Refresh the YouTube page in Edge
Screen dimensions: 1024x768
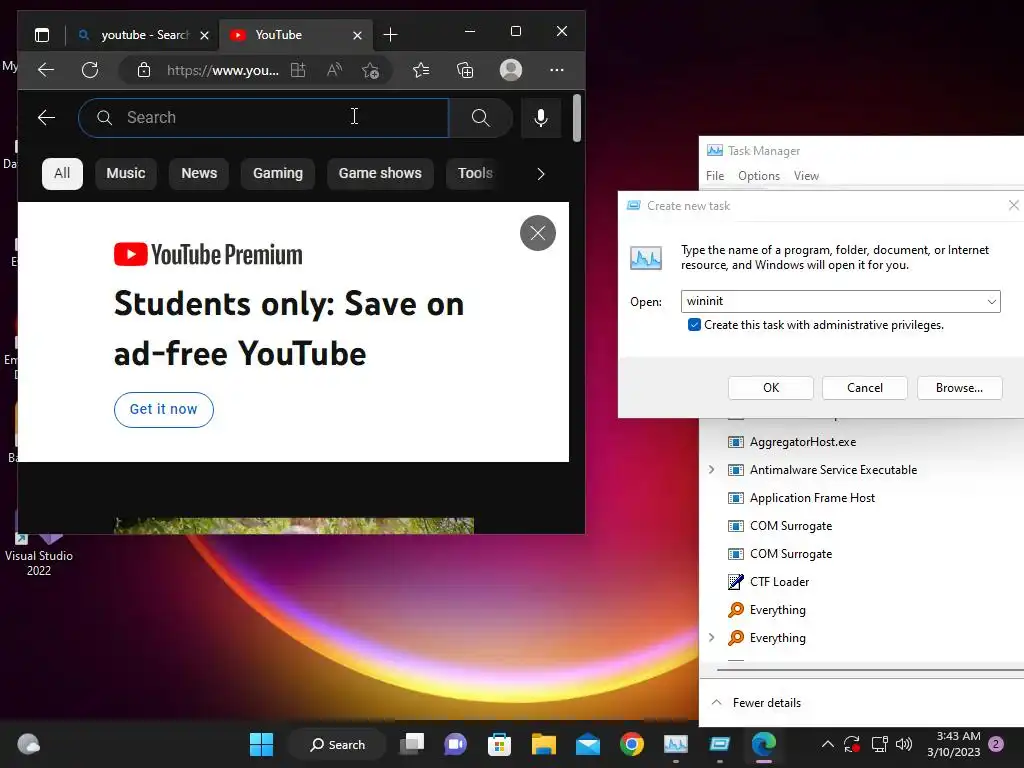click(90, 70)
